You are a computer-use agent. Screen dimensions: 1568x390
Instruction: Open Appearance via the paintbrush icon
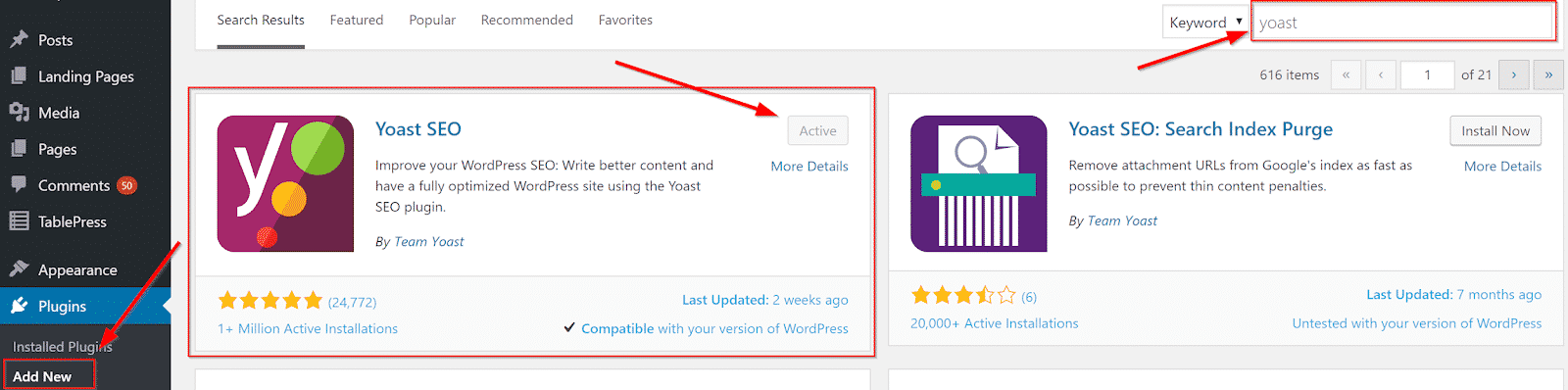pyautogui.click(x=19, y=268)
